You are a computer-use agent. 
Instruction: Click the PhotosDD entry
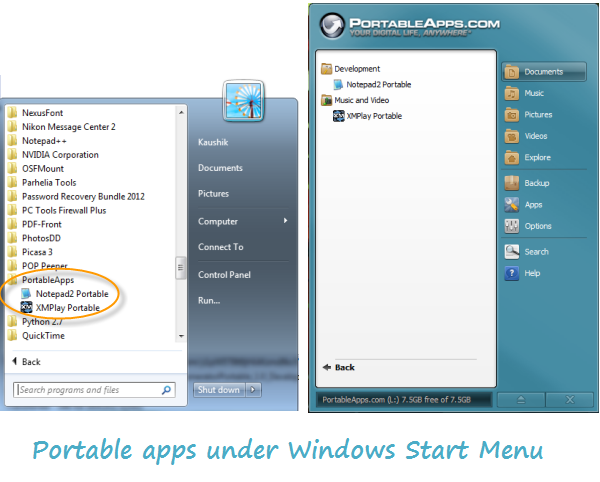coord(34,238)
